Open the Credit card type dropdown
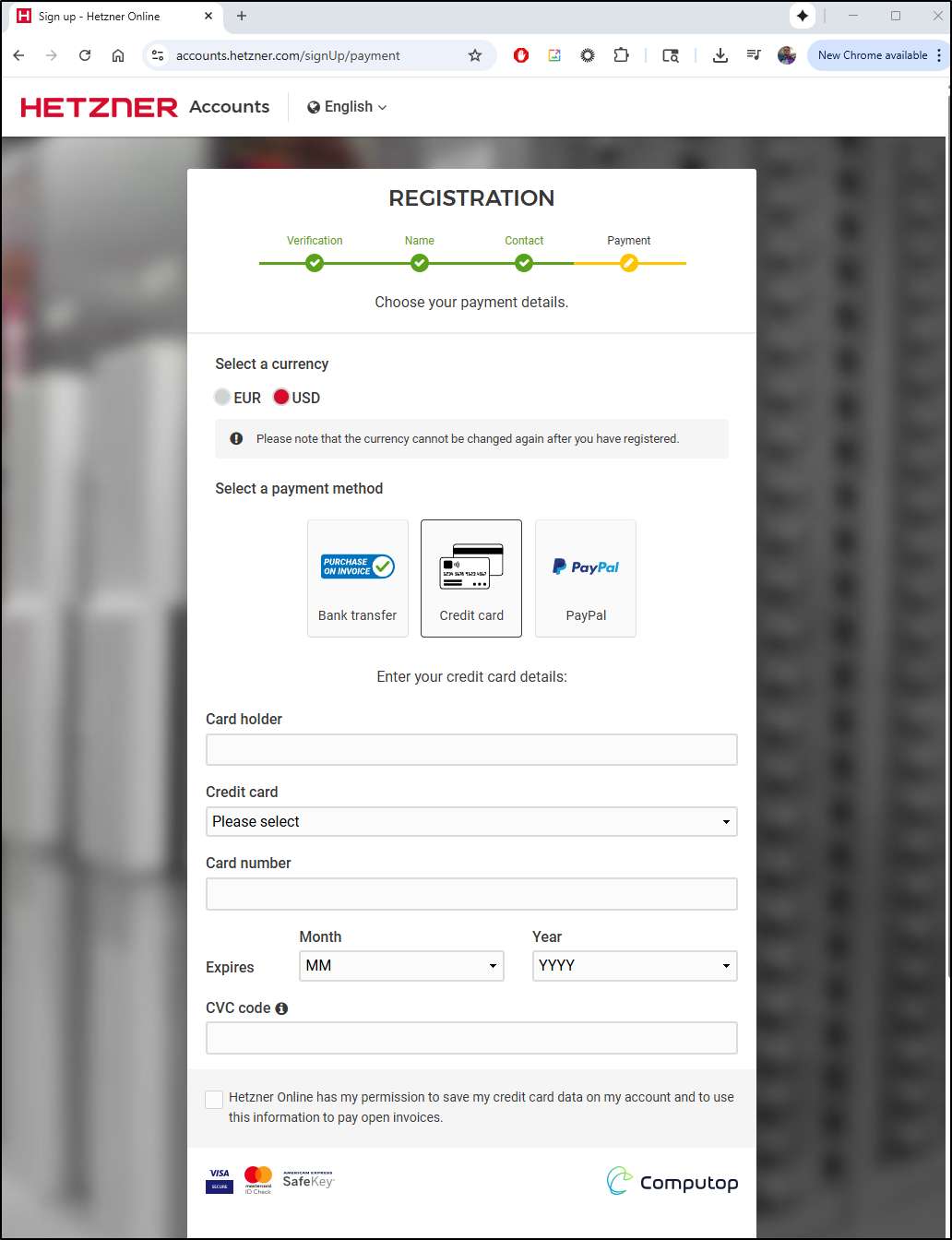Viewport: 952px width, 1240px height. pyautogui.click(x=471, y=821)
